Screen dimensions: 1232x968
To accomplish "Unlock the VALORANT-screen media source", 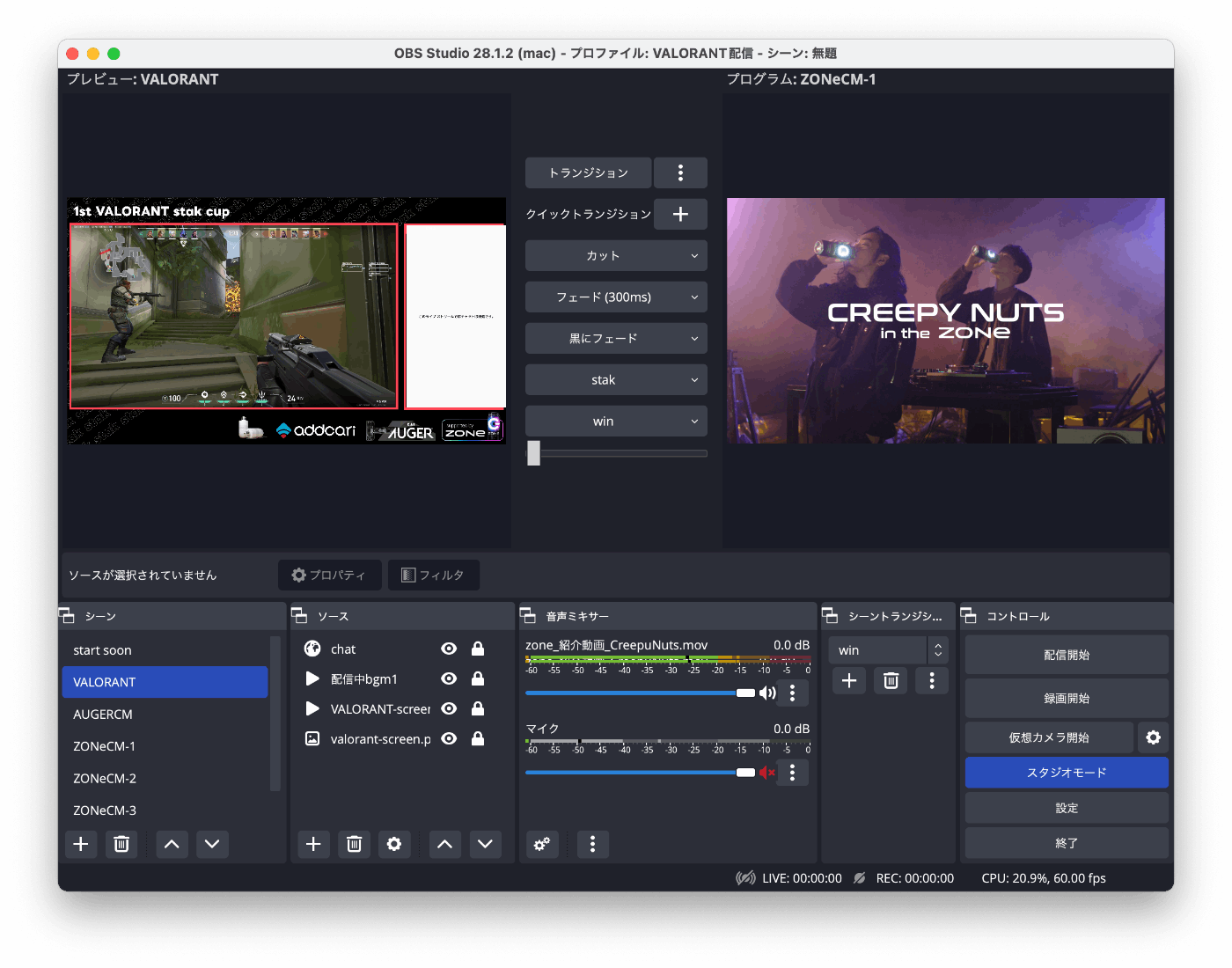I will point(478,708).
